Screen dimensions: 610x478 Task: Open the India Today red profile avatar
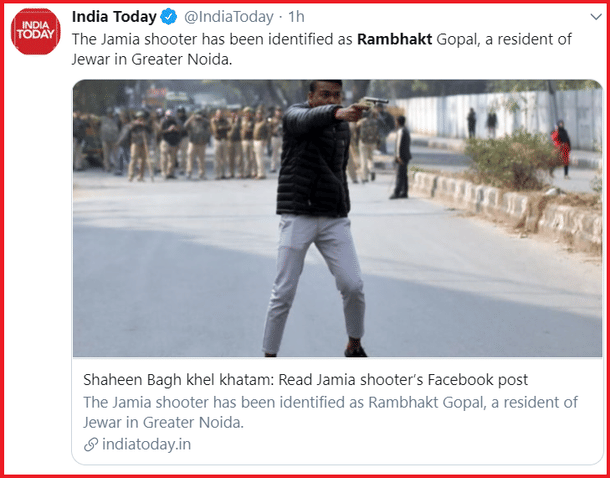35,32
